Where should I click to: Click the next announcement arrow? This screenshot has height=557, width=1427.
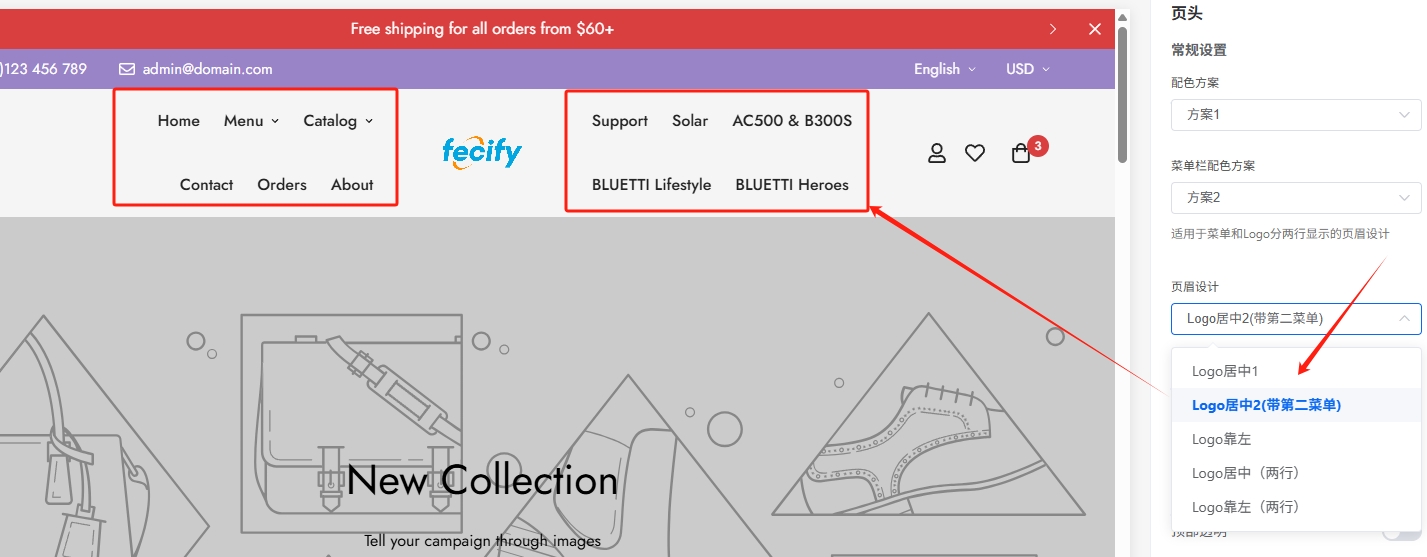(x=1053, y=29)
